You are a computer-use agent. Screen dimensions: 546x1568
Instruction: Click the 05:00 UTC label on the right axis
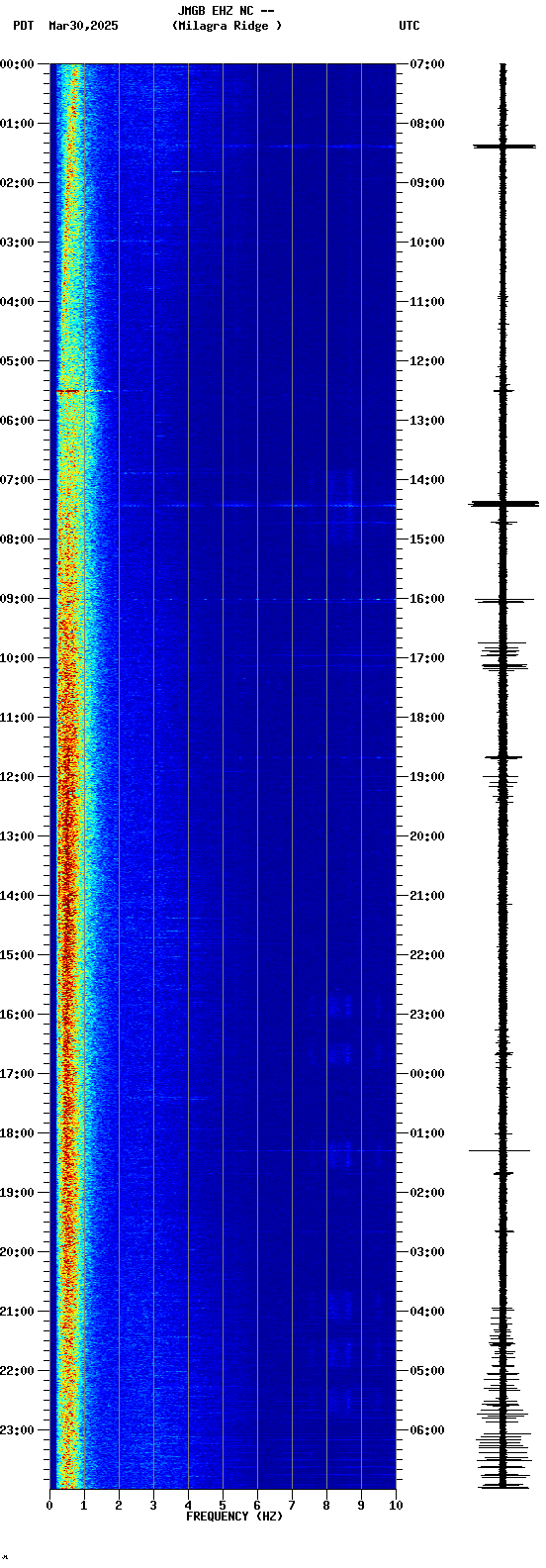tap(427, 1371)
